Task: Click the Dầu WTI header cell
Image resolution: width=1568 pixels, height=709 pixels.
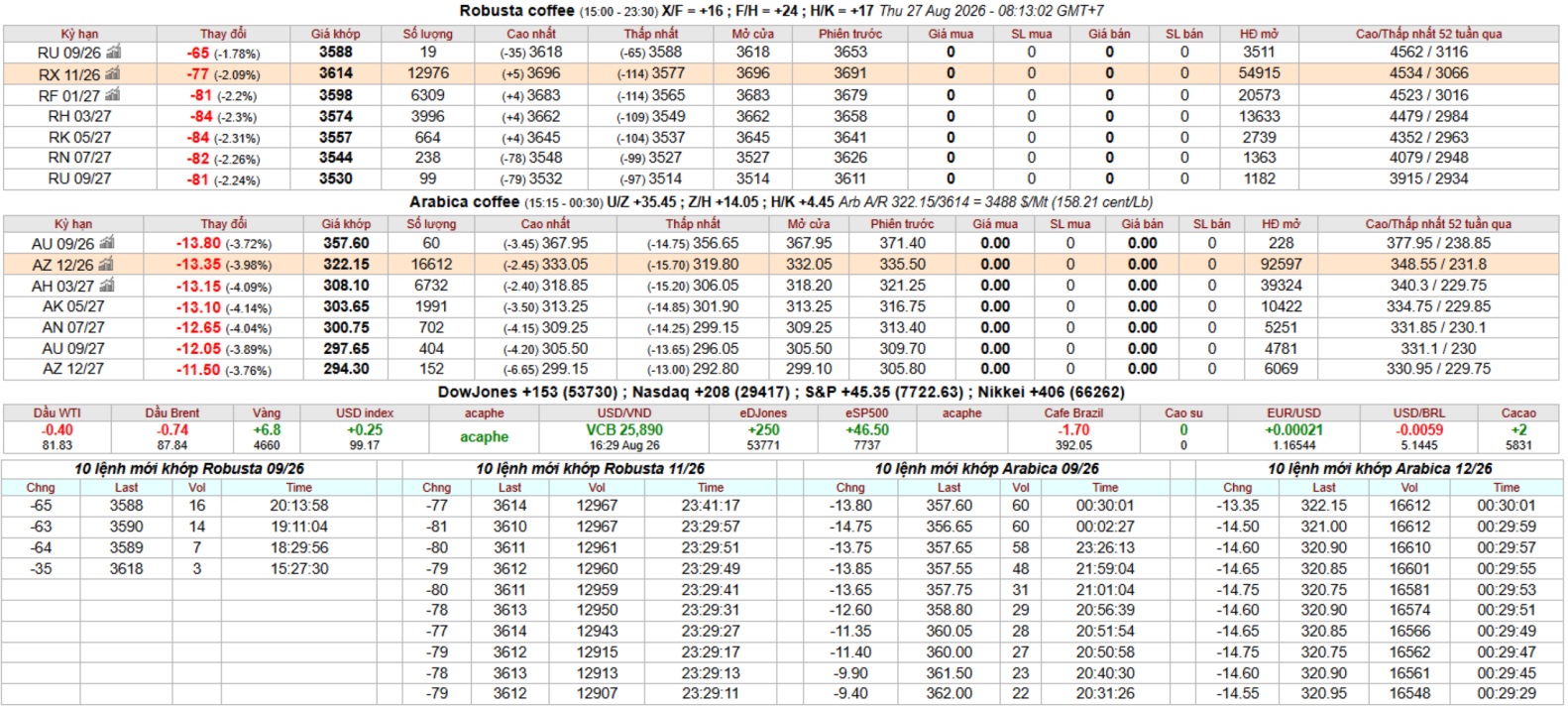Action: [x=56, y=414]
